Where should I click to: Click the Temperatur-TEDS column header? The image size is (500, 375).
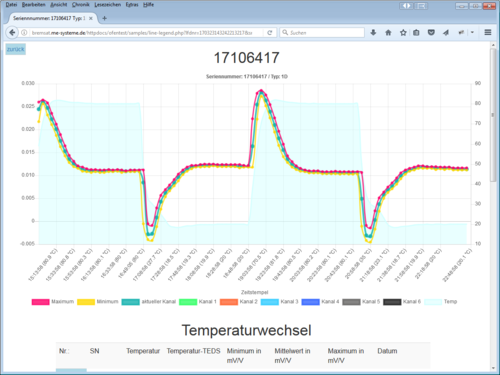click(193, 351)
